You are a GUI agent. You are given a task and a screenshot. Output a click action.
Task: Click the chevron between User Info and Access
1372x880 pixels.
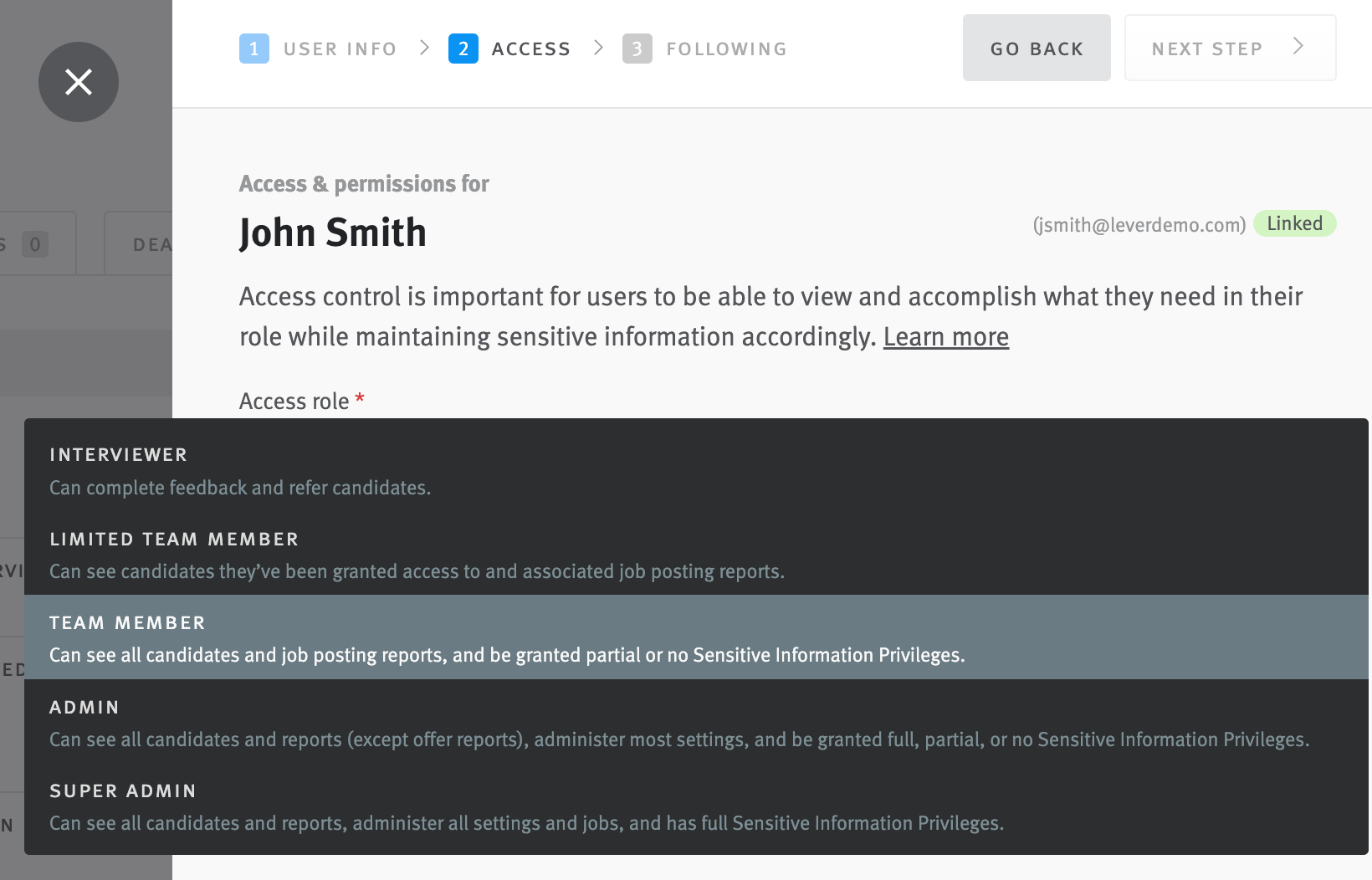pyautogui.click(x=425, y=49)
